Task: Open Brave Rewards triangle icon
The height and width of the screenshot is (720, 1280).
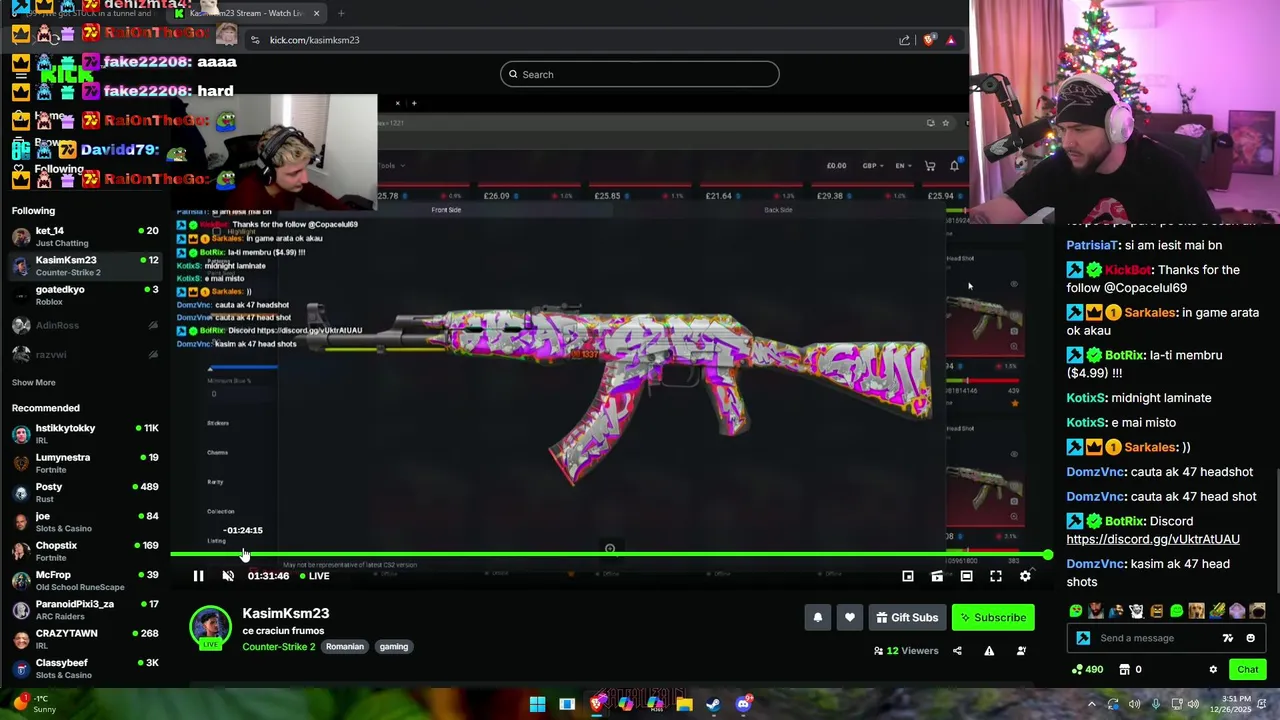Action: click(951, 40)
